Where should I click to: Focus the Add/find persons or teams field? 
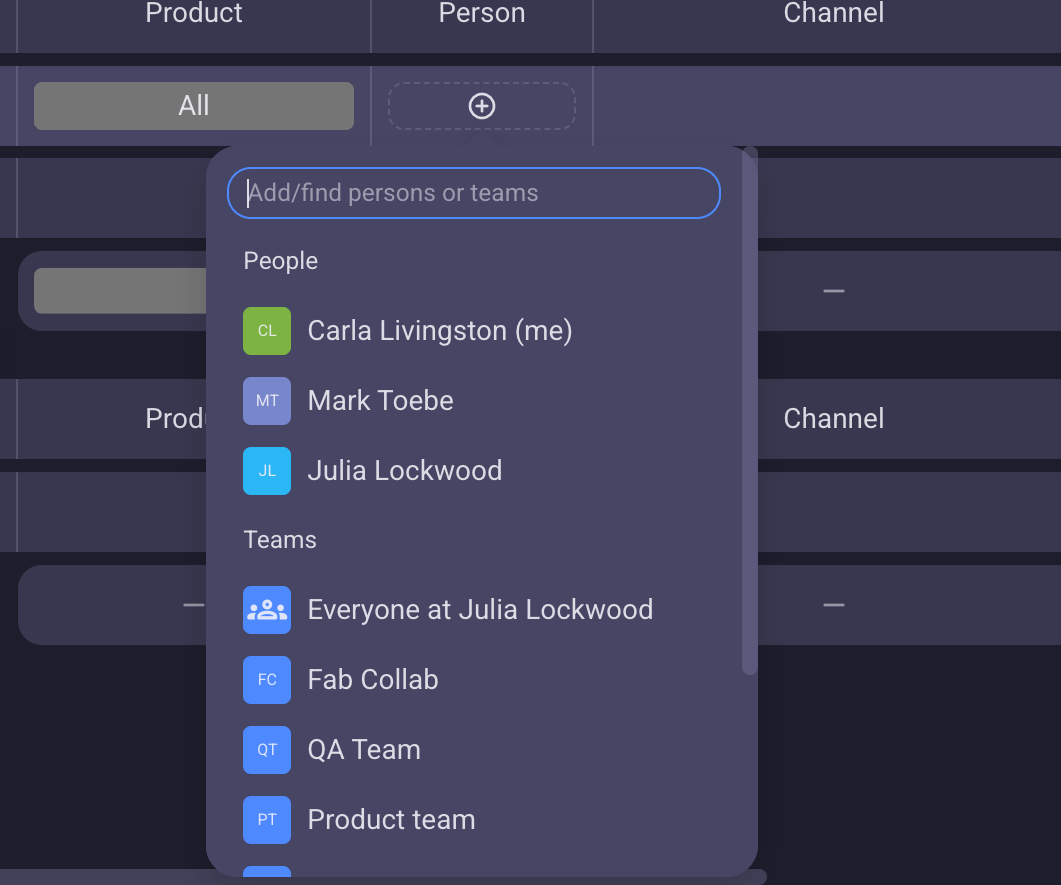[x=474, y=193]
